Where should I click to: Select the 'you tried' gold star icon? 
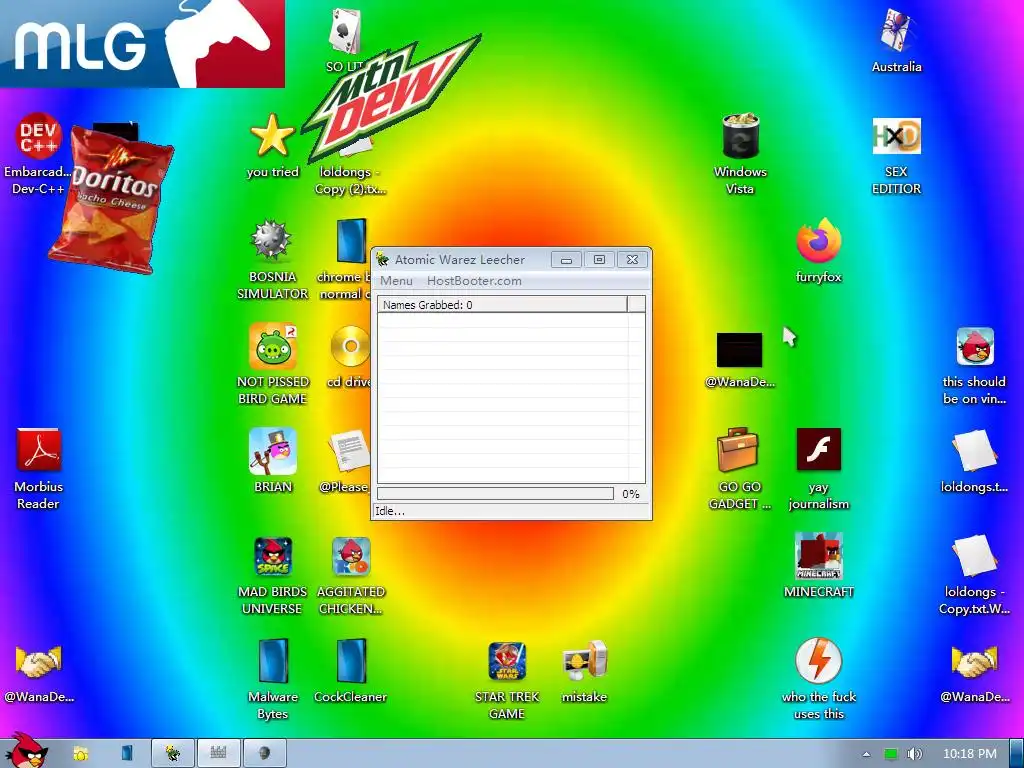272,146
